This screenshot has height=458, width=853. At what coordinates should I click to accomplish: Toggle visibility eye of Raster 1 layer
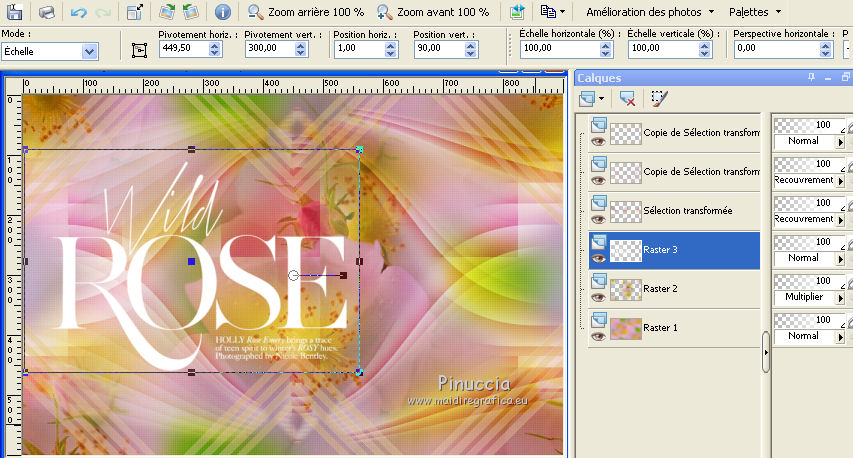click(x=598, y=337)
